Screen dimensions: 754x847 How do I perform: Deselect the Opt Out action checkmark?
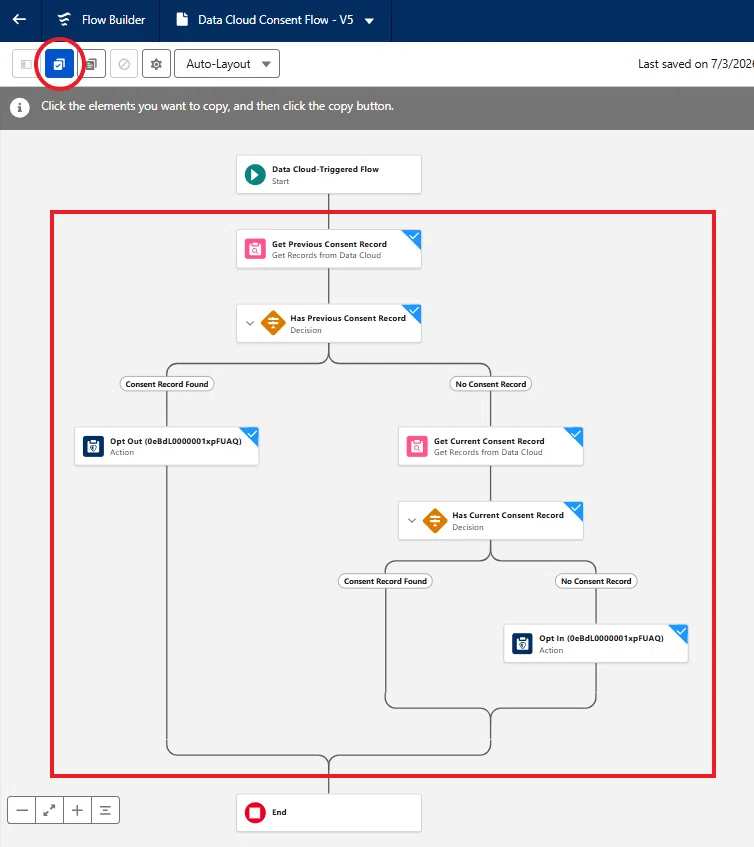251,434
